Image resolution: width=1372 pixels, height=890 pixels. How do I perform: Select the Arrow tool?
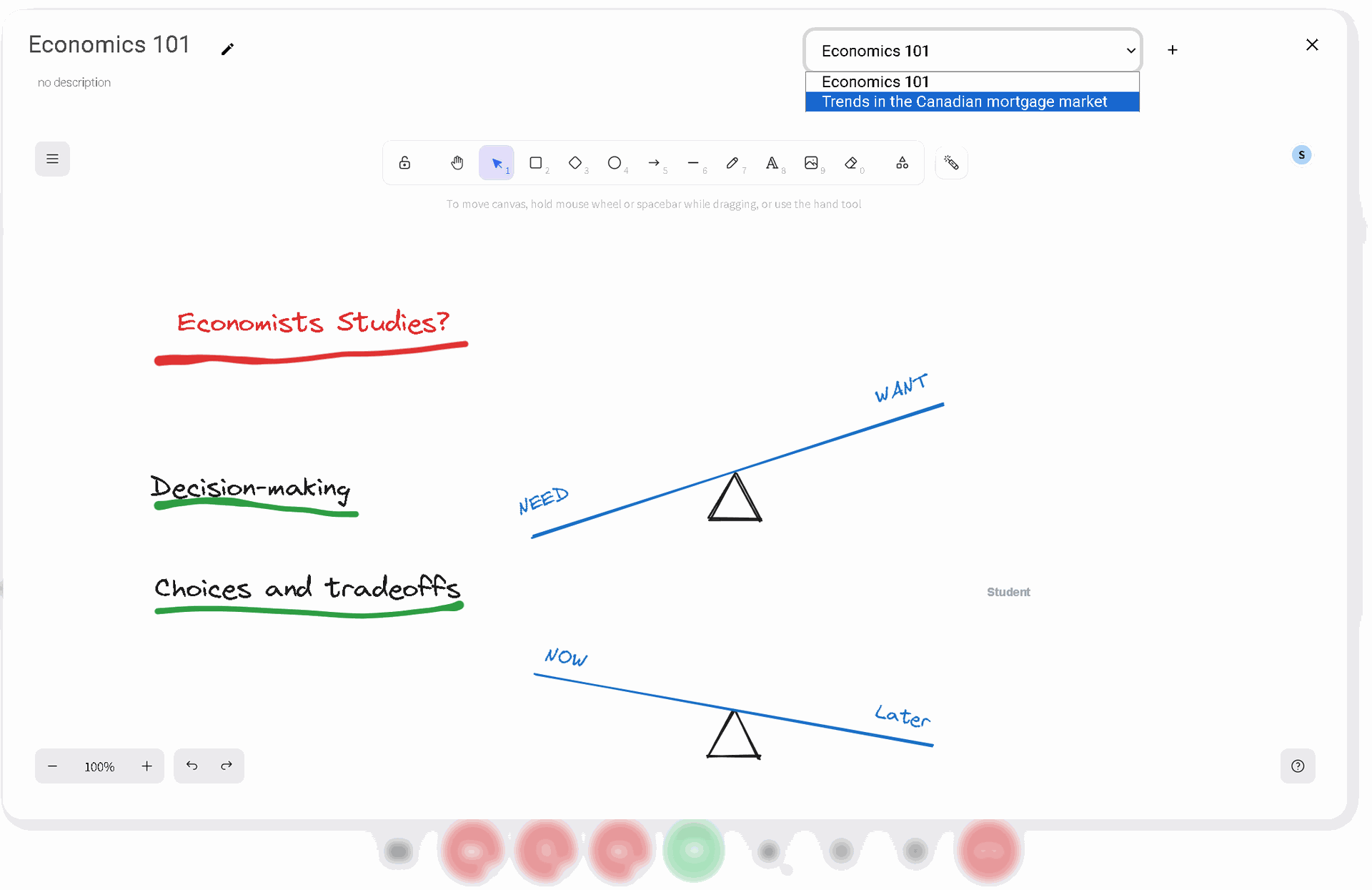654,163
